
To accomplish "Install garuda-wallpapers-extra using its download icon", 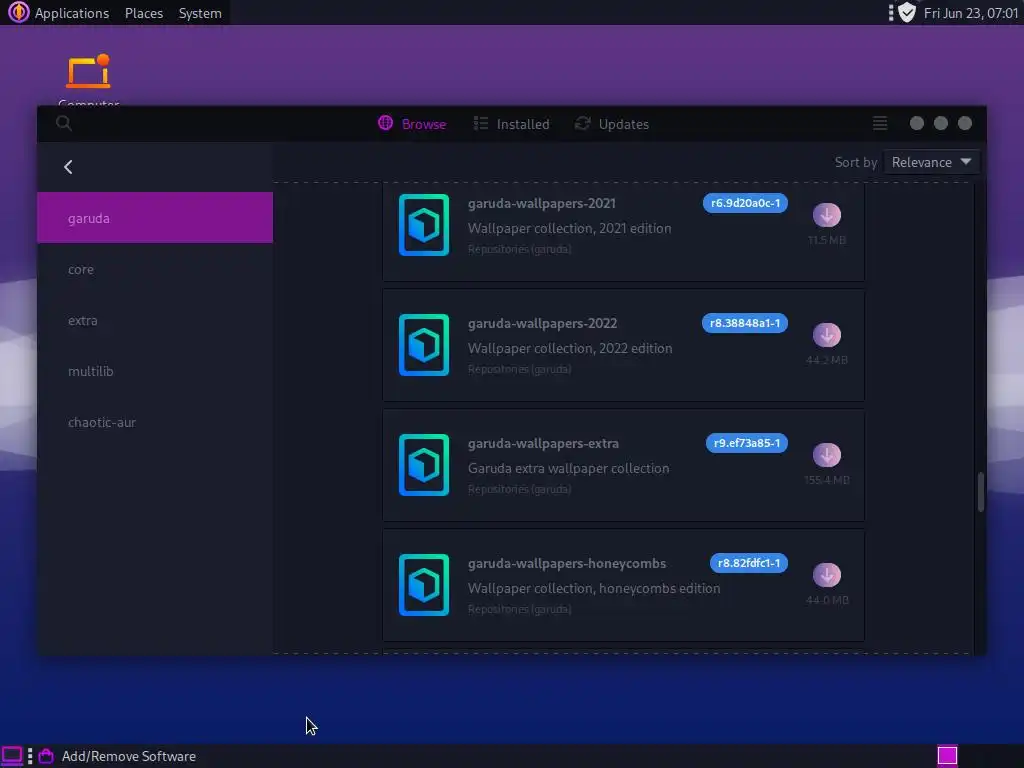I will pyautogui.click(x=827, y=455).
